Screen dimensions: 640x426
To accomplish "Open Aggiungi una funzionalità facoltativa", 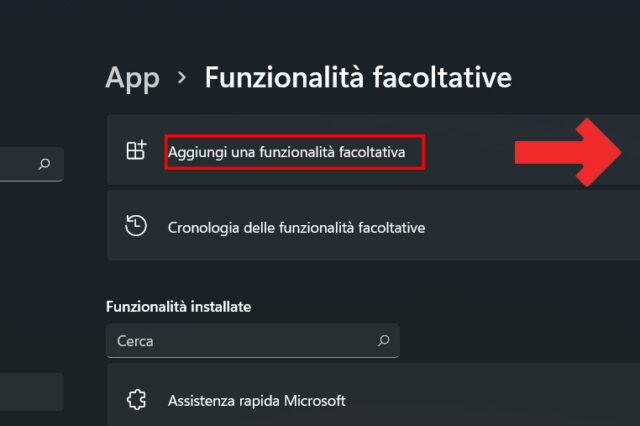I will [294, 153].
